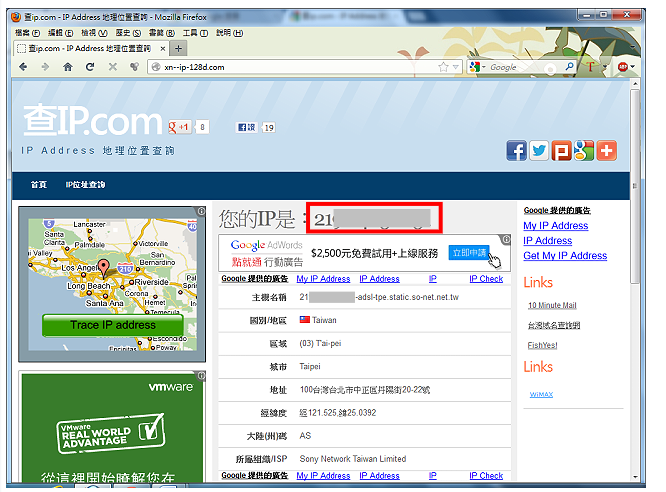The image size is (666, 492).
Task: Click the VMware Real World Advantage ad
Action: [x=112, y=427]
